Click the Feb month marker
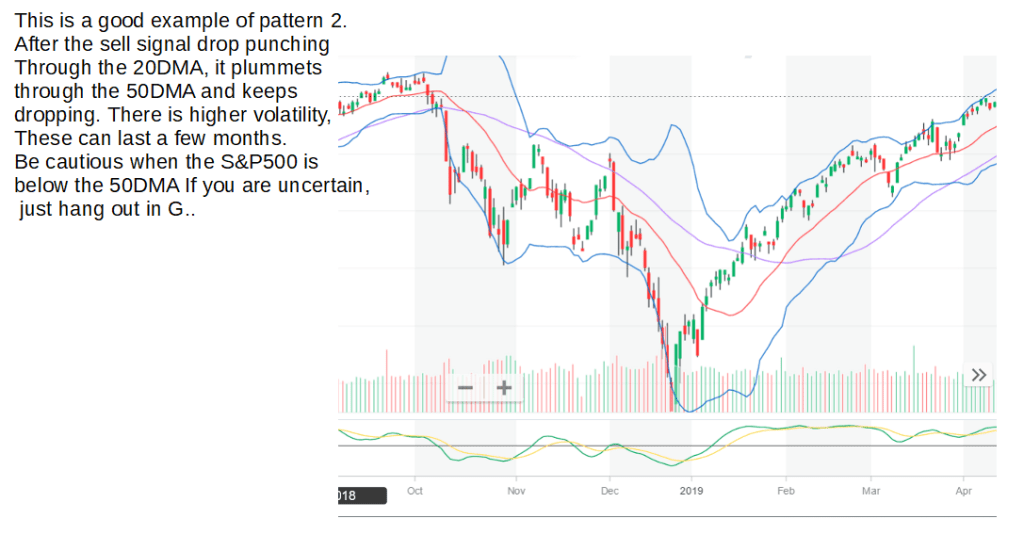The image size is (1024, 551). point(786,491)
